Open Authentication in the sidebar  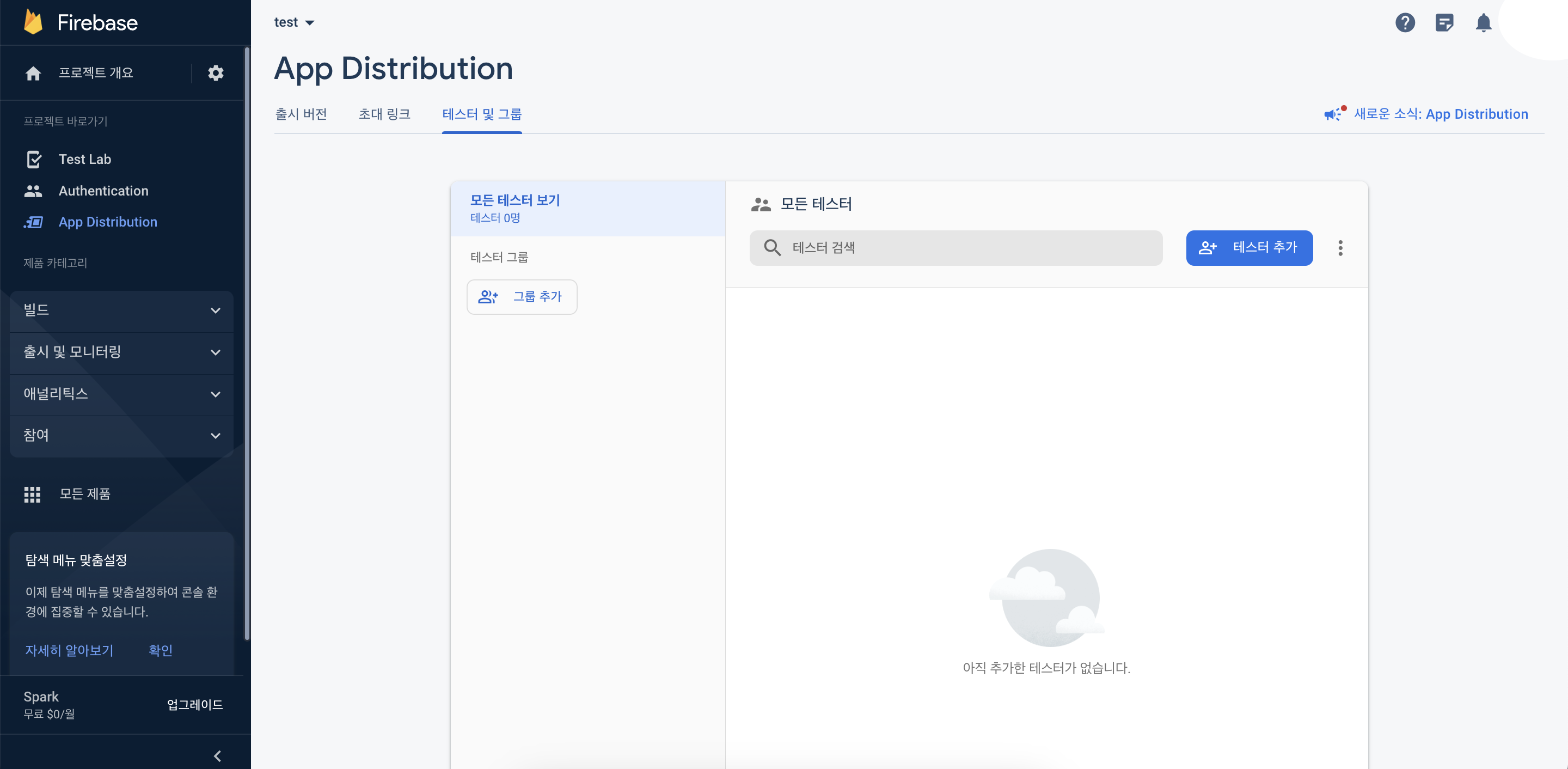pyautogui.click(x=103, y=191)
